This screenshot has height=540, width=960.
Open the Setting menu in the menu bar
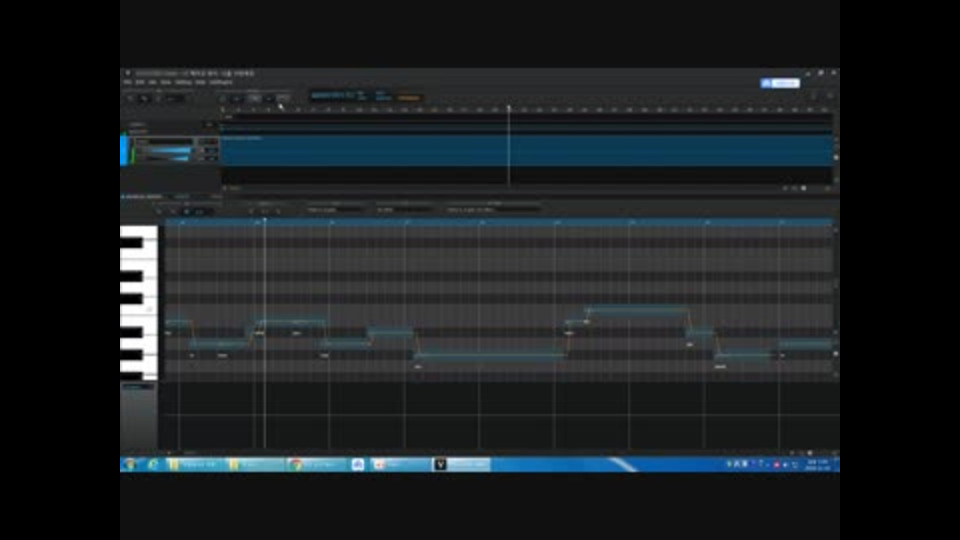(183, 82)
